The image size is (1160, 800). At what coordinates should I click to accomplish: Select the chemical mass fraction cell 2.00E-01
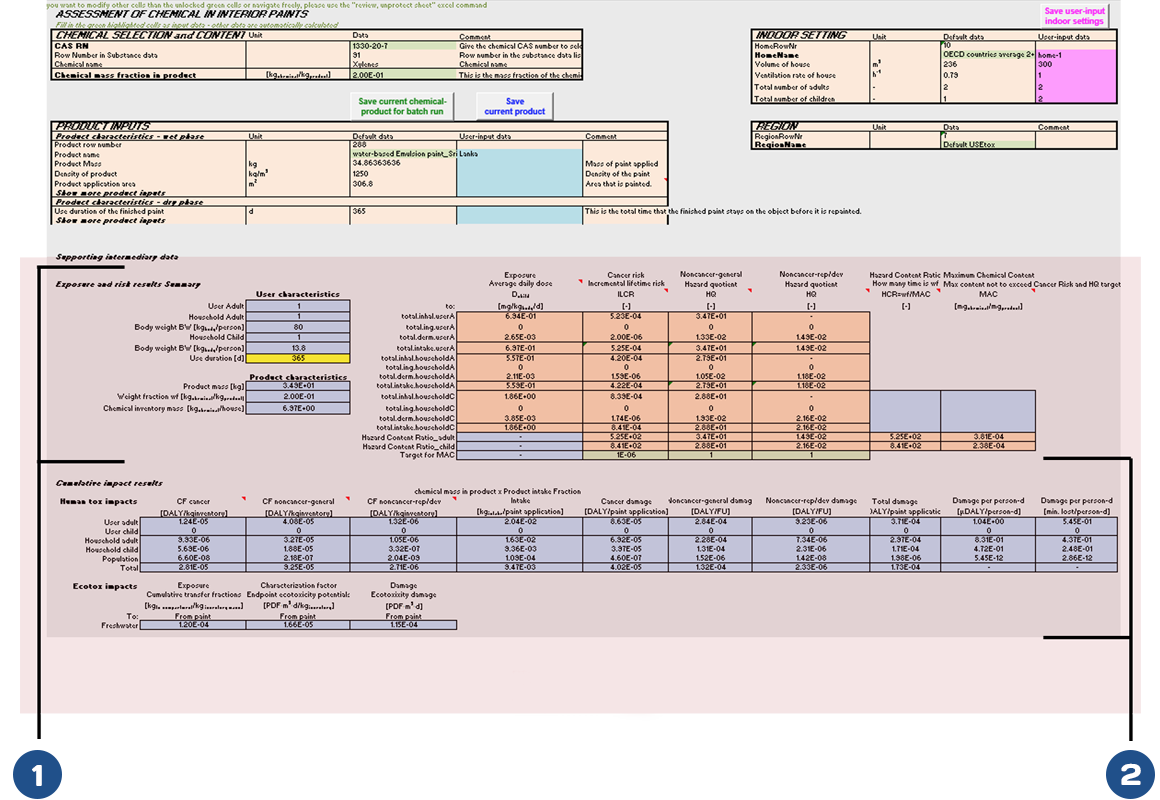point(403,75)
